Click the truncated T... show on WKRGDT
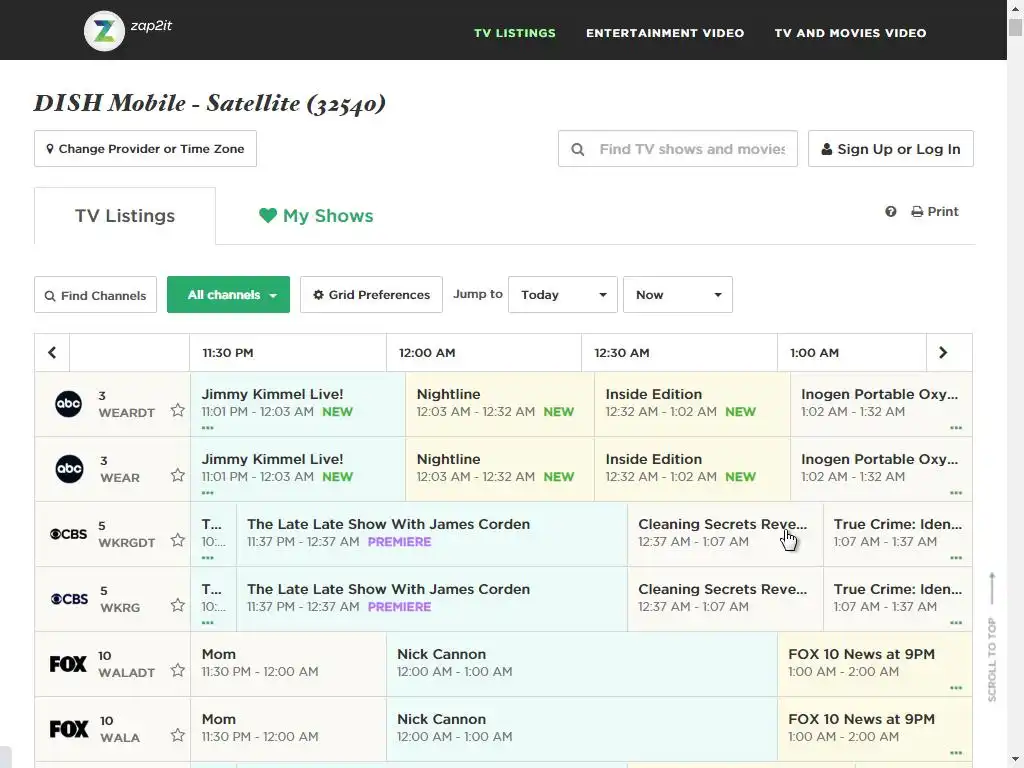The height and width of the screenshot is (768, 1024). [213, 534]
